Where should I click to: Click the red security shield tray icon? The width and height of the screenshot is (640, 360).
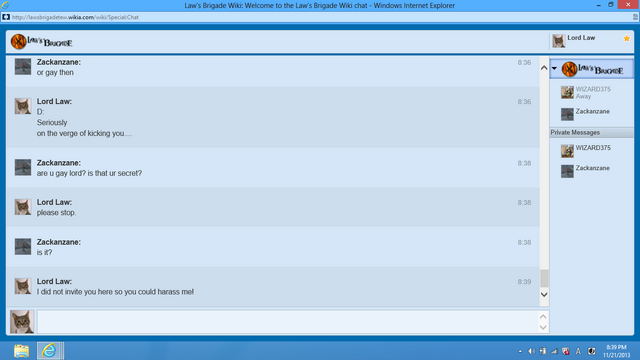click(566, 351)
